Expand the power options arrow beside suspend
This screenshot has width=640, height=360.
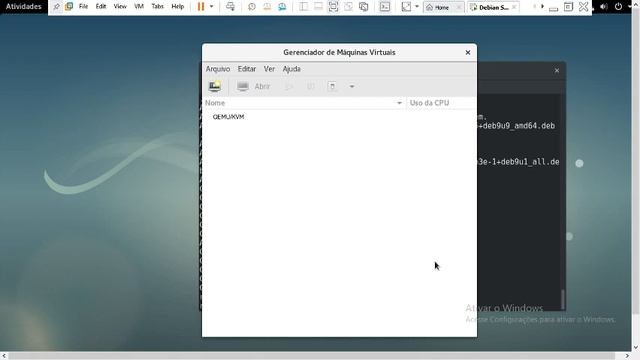click(x=211, y=7)
